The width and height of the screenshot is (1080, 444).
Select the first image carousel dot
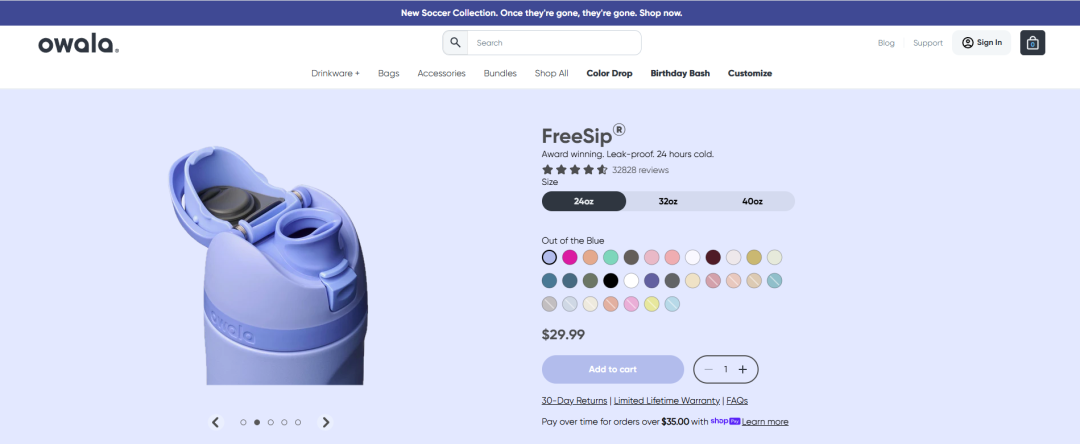pyautogui.click(x=243, y=422)
